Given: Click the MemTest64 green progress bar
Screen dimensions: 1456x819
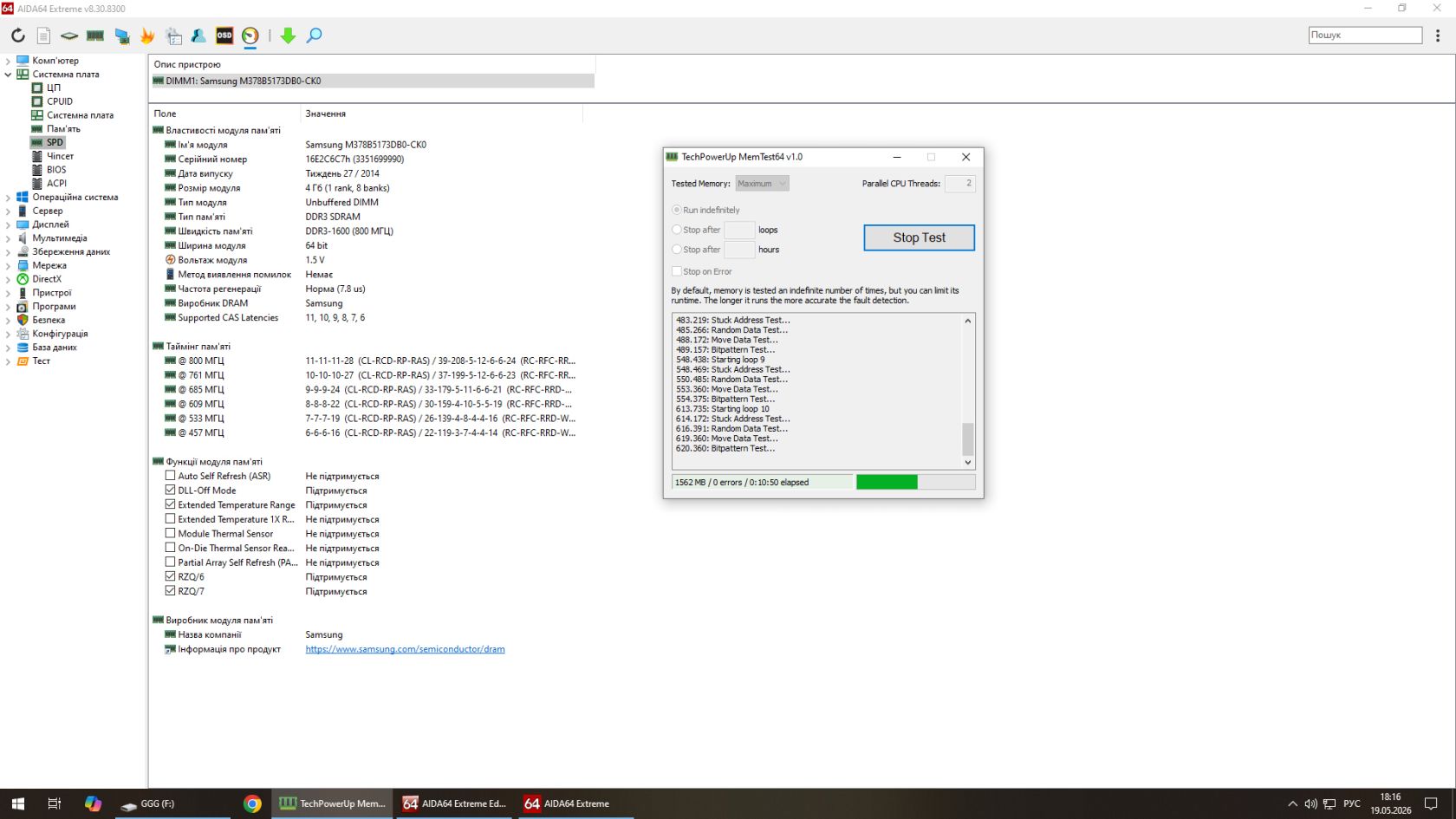Looking at the screenshot, I should click(x=887, y=482).
